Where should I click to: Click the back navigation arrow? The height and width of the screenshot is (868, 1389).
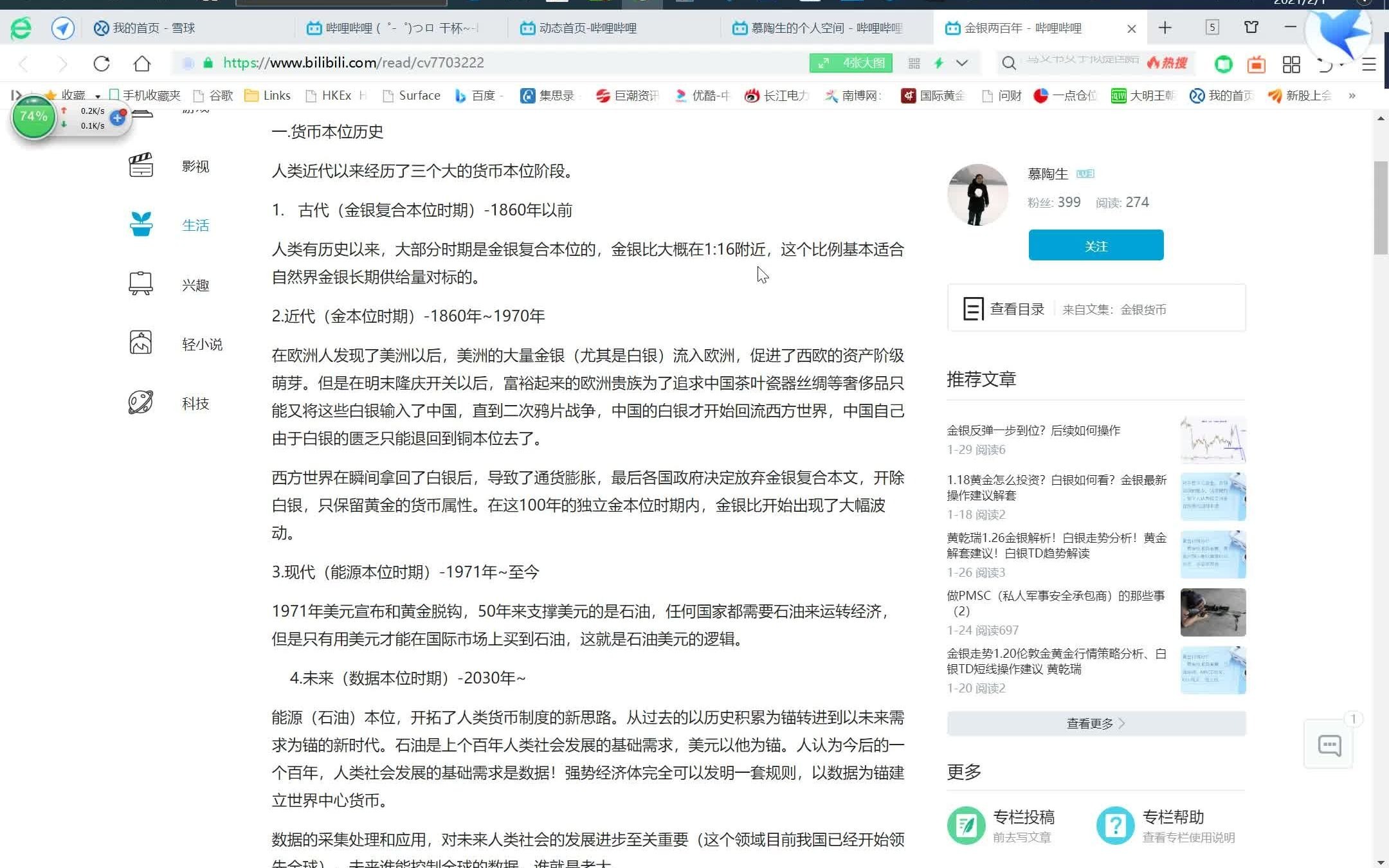tap(24, 64)
